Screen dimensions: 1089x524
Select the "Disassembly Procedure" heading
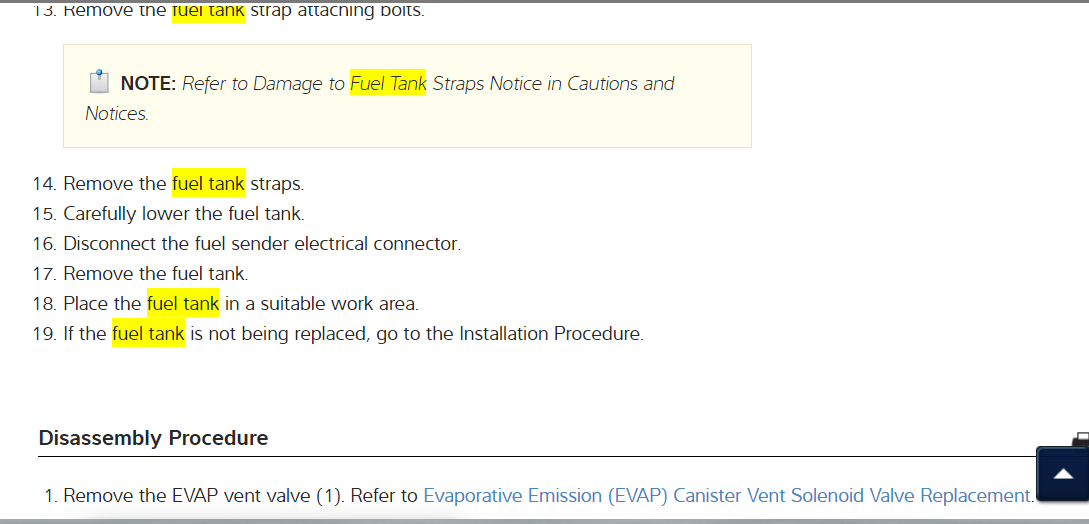click(153, 438)
